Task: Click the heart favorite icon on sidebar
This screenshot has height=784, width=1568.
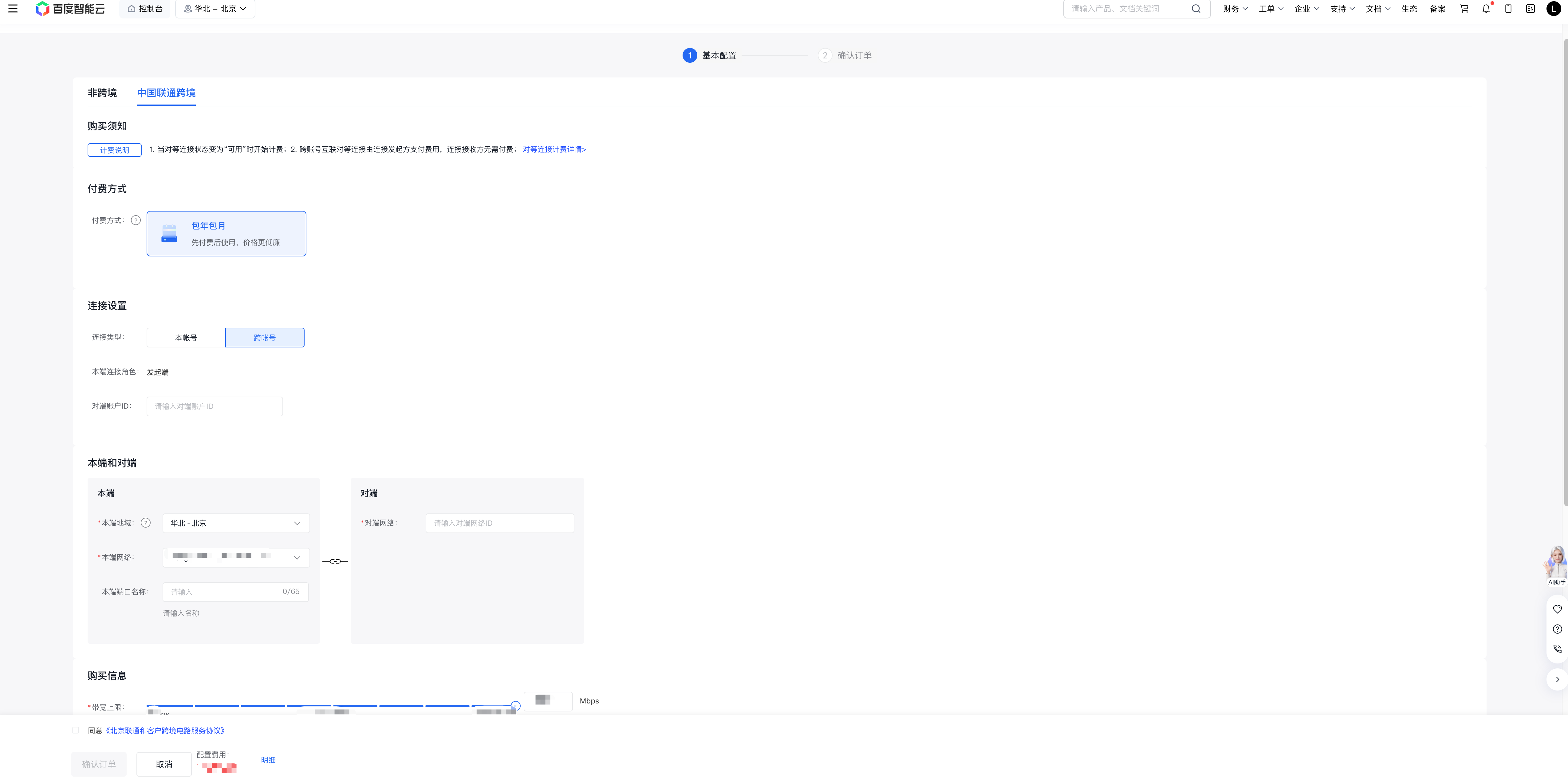Action: [x=1557, y=609]
